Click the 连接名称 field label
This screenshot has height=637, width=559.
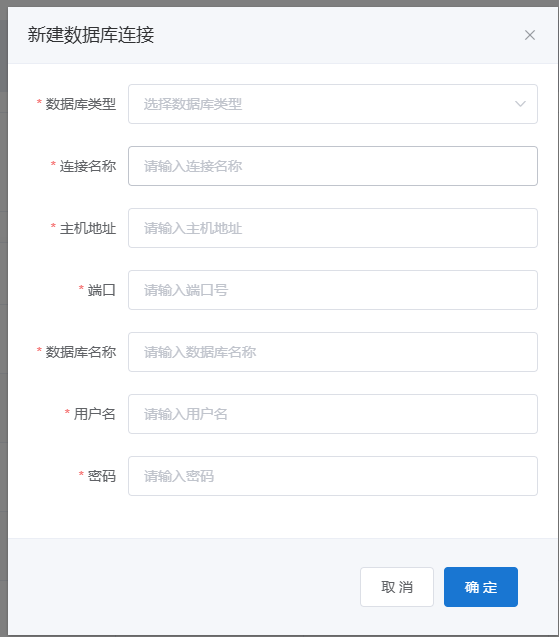88,166
